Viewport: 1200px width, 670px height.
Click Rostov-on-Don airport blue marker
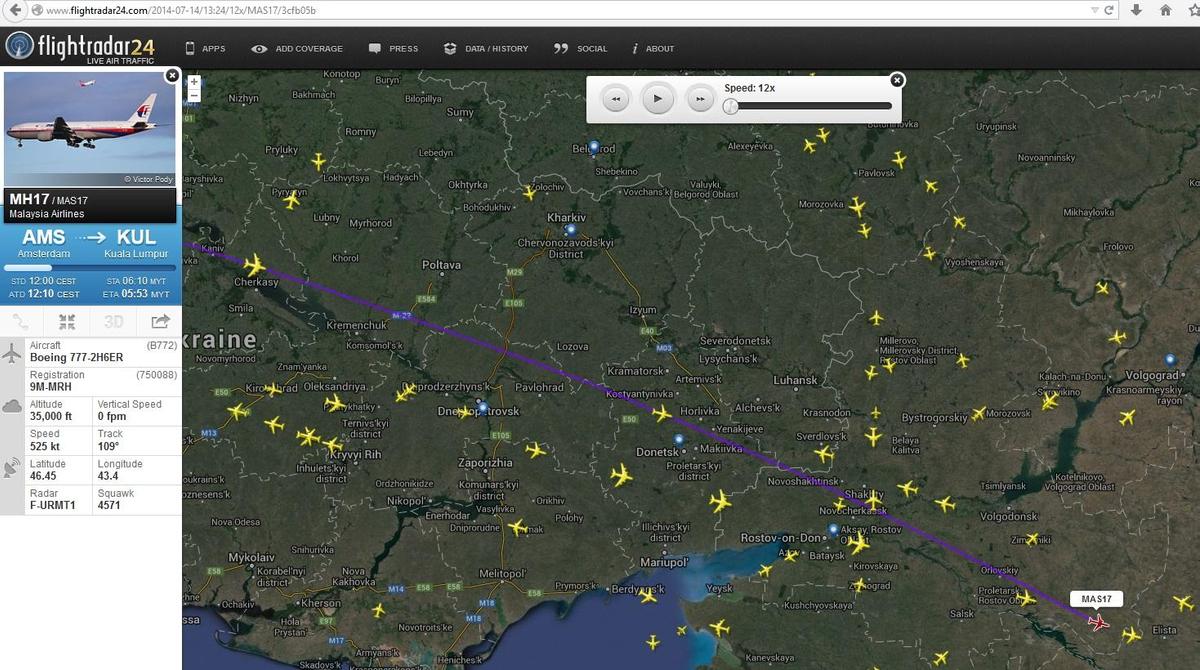[833, 529]
